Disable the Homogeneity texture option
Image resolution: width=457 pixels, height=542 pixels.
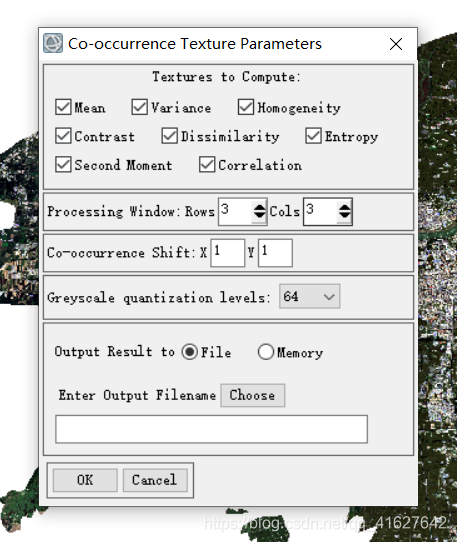pos(246,107)
